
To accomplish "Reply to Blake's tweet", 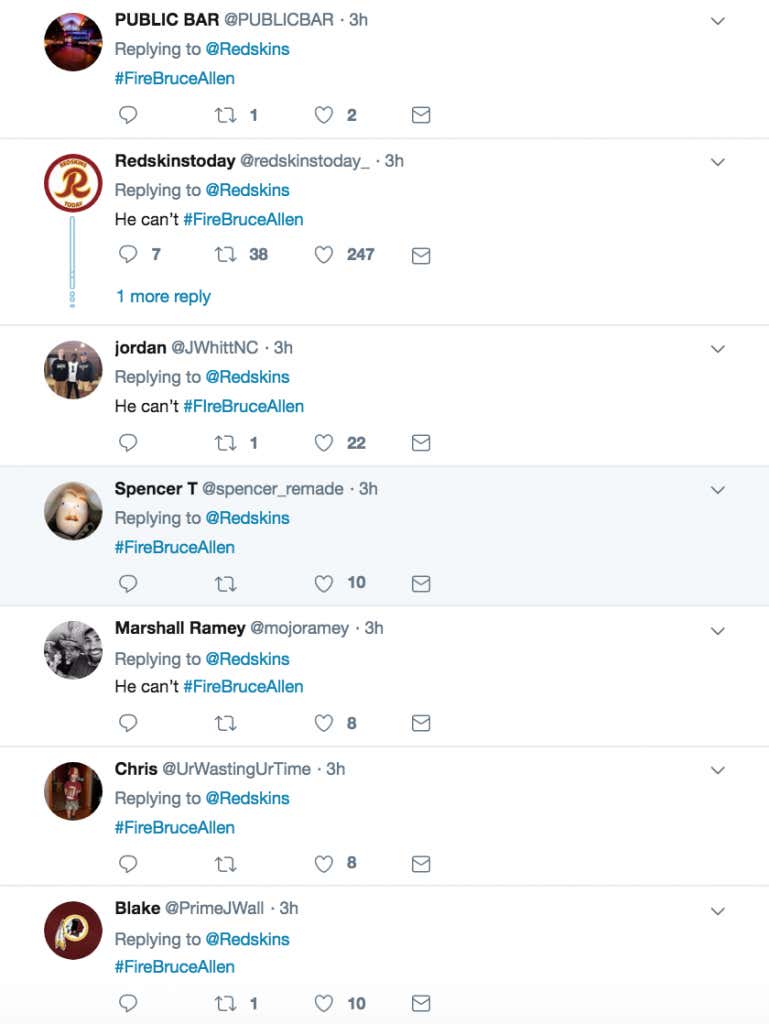I will (128, 1003).
